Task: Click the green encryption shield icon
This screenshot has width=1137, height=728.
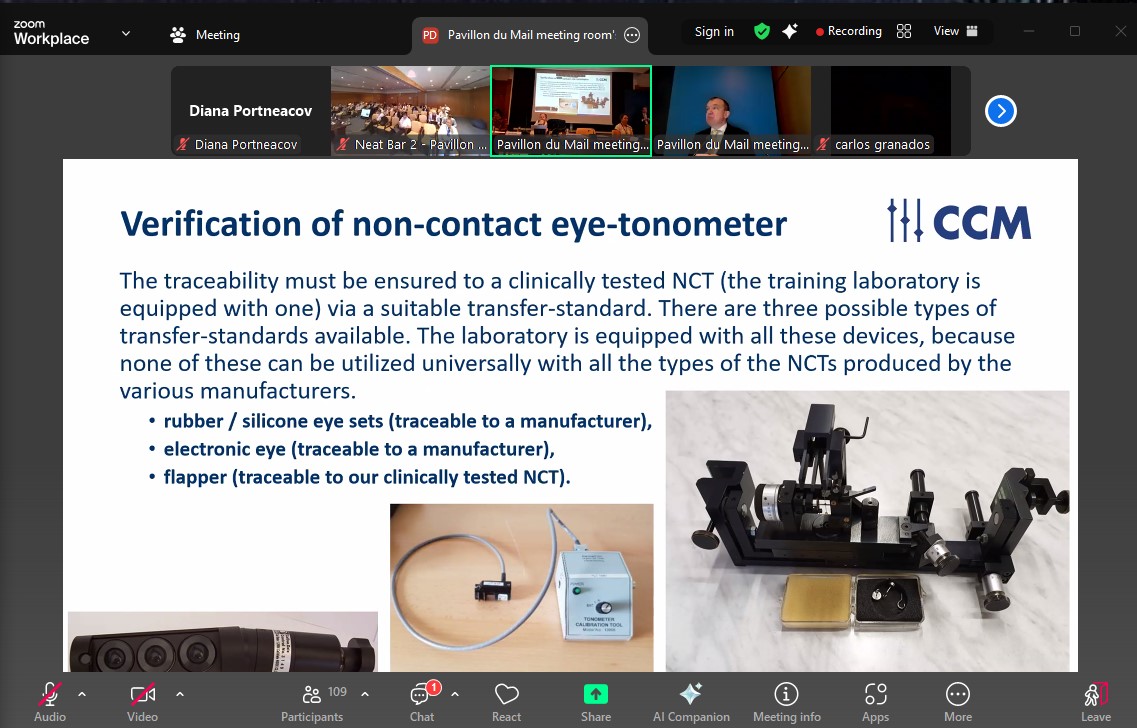Action: click(762, 32)
